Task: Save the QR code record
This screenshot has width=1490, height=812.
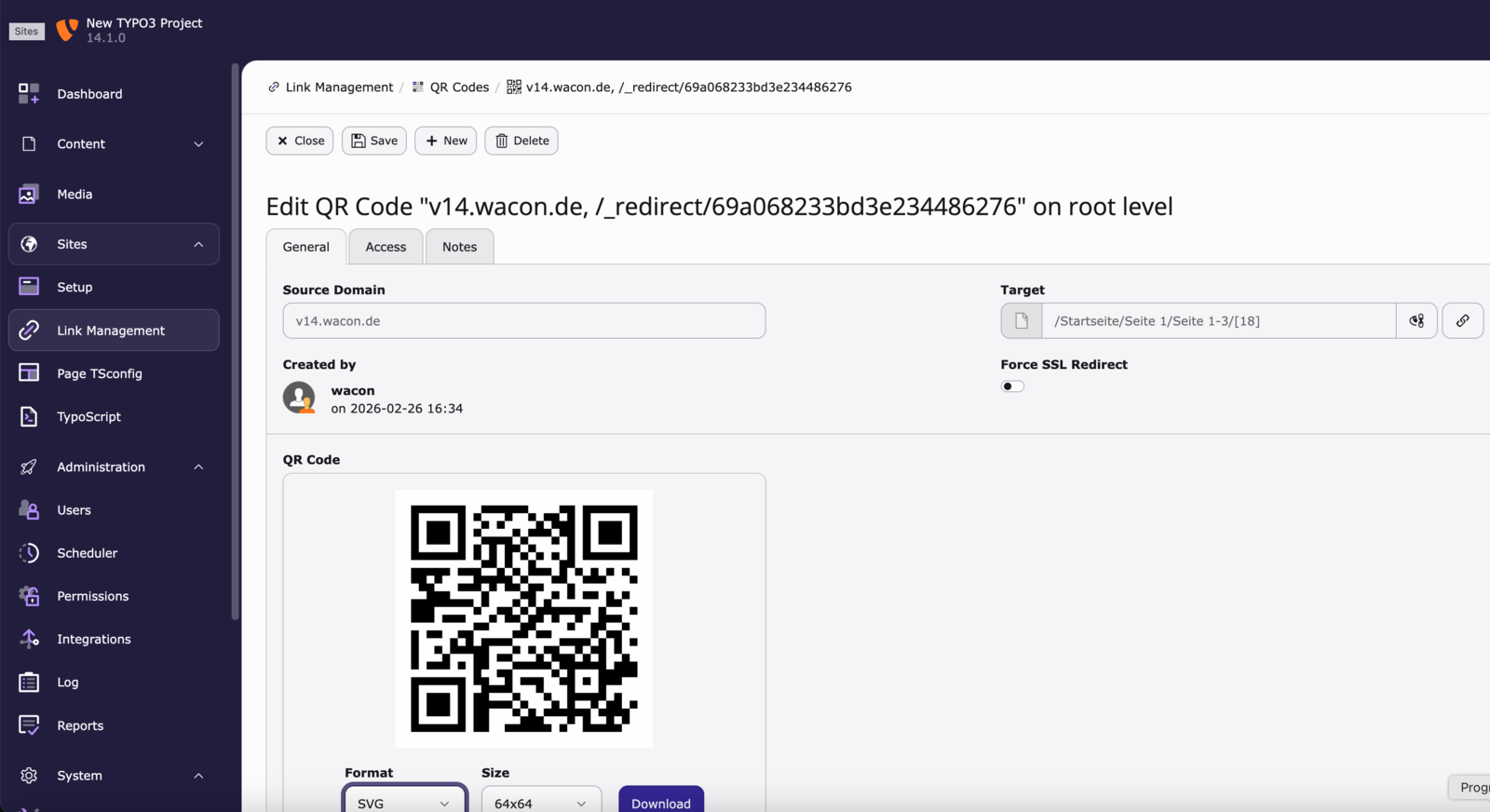Action: [x=374, y=141]
